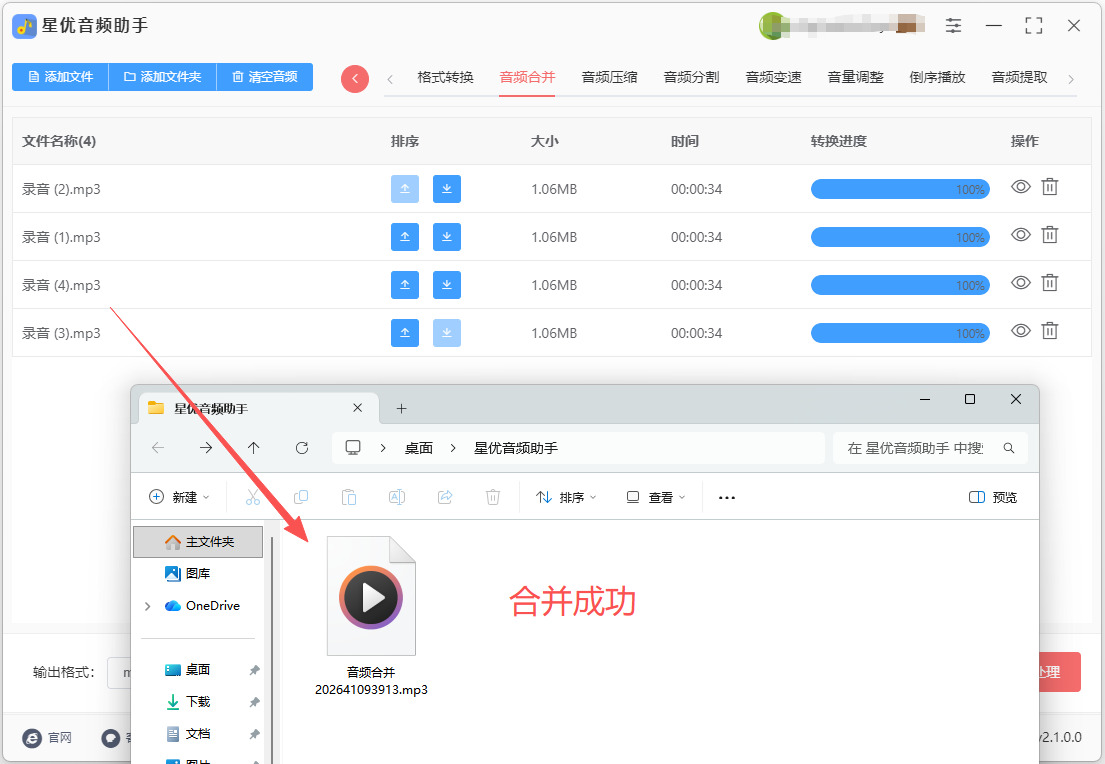Click the Explorer search box
Screen dimensions: 1105x764
(930, 448)
